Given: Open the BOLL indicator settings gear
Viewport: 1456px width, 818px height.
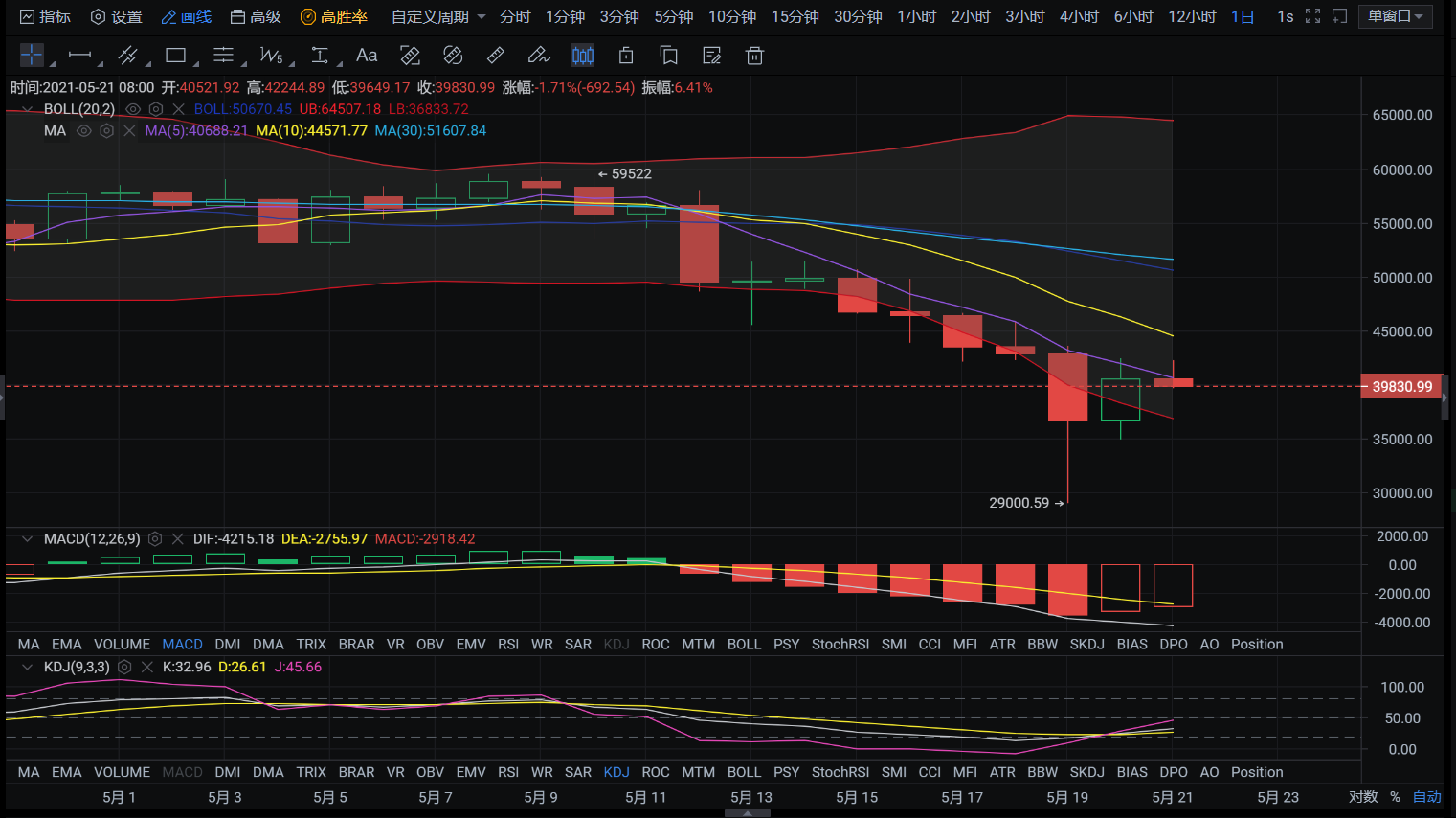Looking at the screenshot, I should (156, 109).
